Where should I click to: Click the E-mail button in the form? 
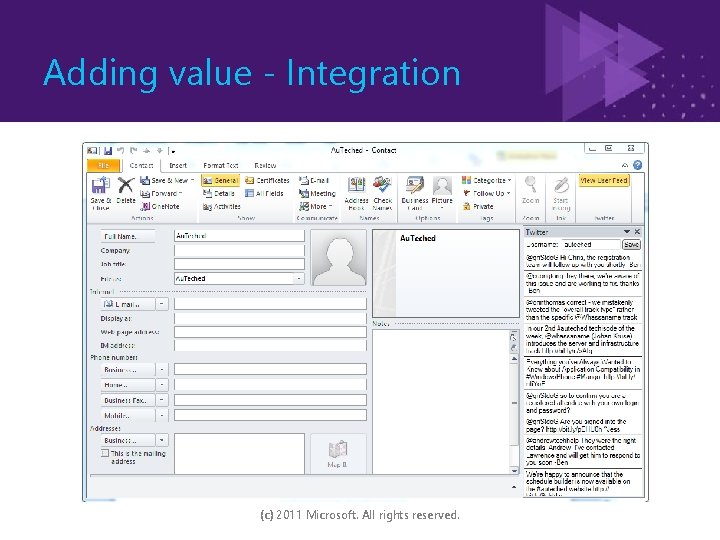pyautogui.click(x=128, y=304)
